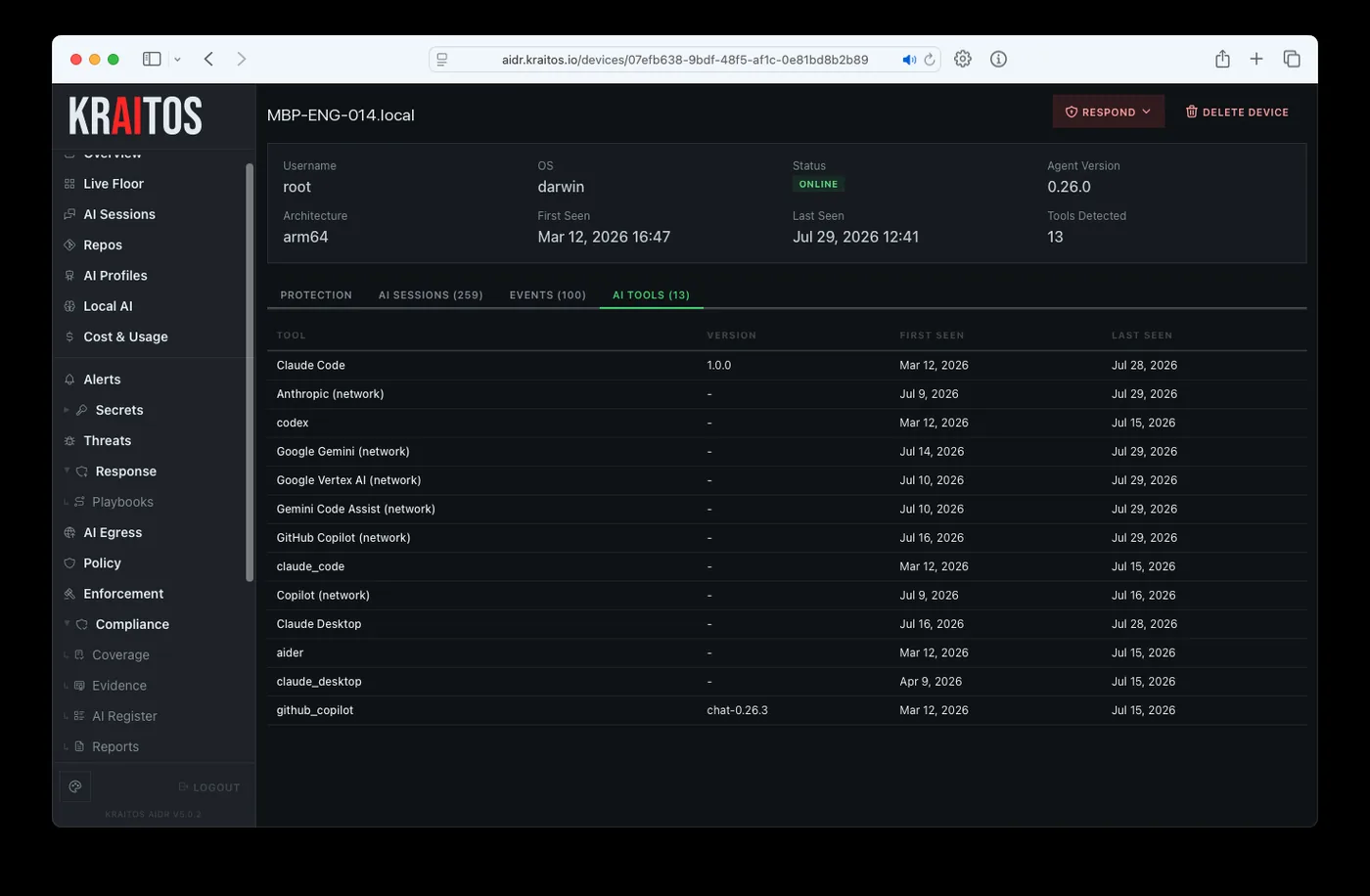Click the Last Seen column header
The image size is (1370, 896).
tap(1141, 336)
